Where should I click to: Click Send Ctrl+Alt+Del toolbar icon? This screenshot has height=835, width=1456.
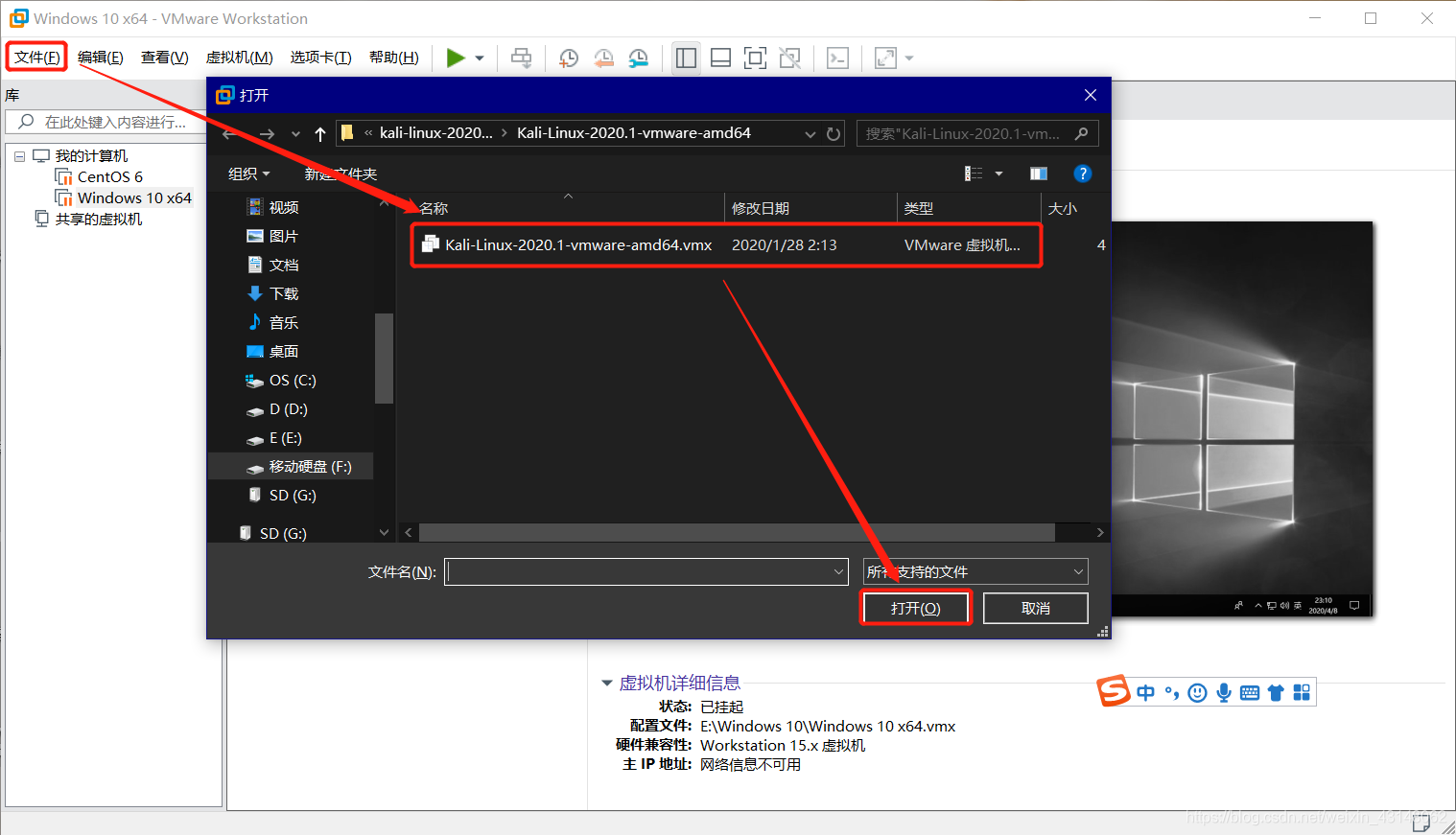point(521,58)
